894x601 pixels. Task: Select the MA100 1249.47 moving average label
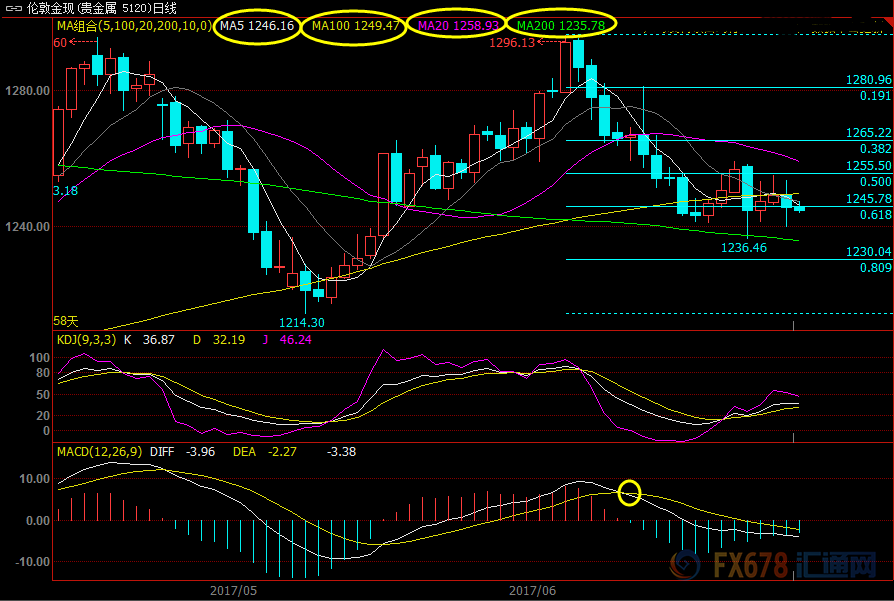[x=356, y=25]
